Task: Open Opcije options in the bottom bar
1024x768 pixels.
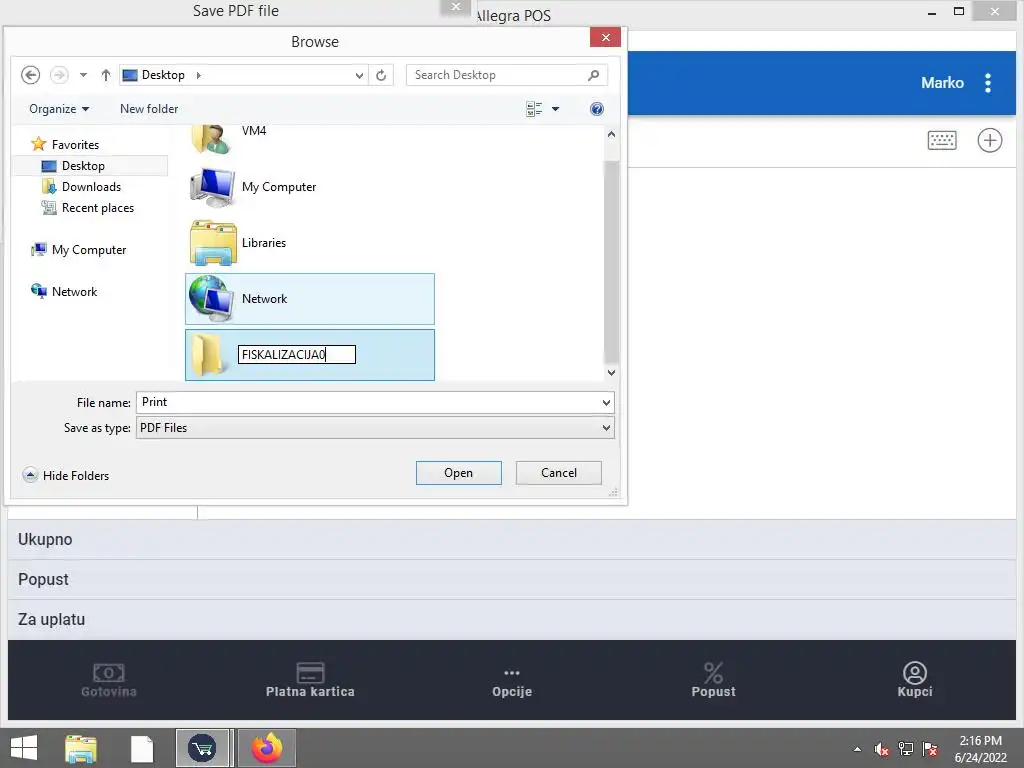Action: click(x=512, y=680)
